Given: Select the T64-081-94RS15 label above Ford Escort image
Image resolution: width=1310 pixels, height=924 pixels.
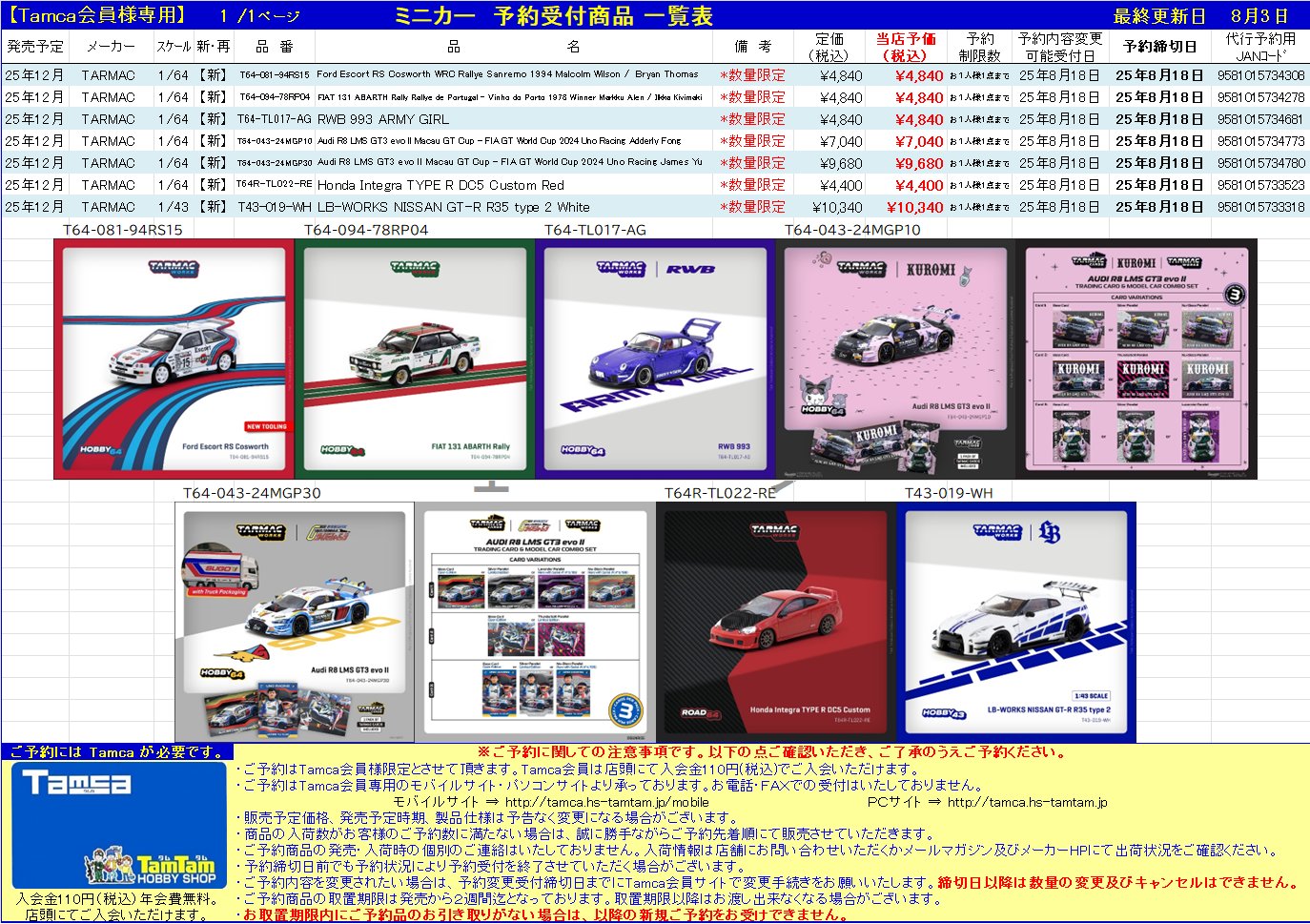Looking at the screenshot, I should point(122,230).
